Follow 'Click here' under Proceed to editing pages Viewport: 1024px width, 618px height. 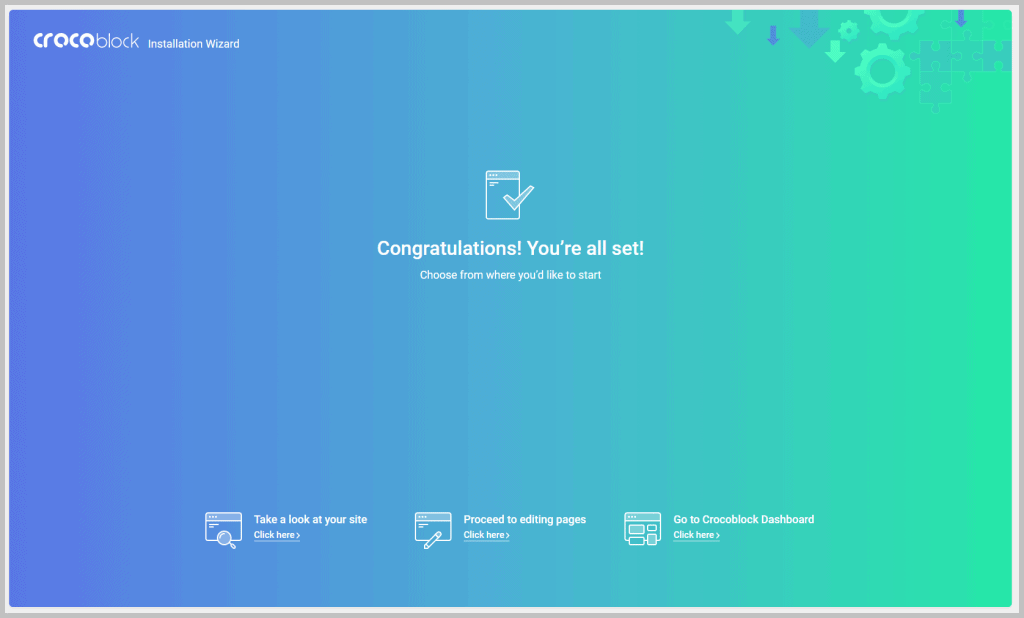click(486, 535)
